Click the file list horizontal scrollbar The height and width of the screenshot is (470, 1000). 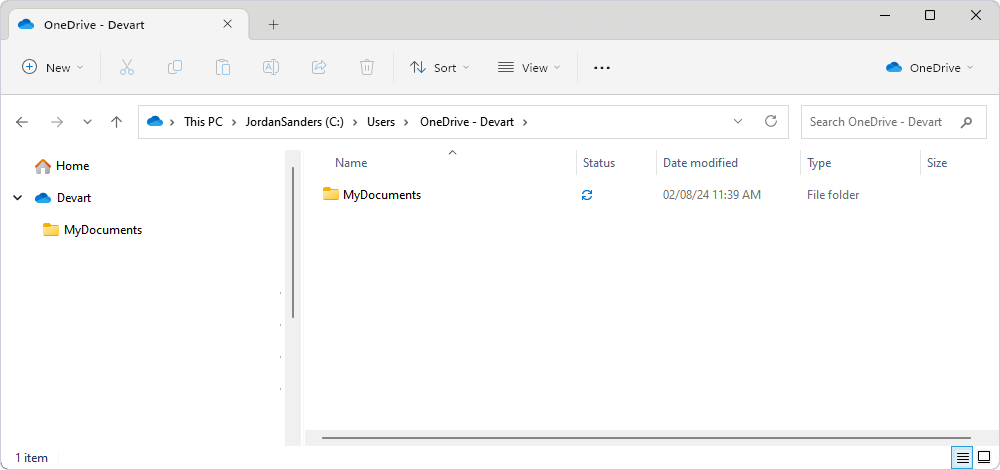(646, 438)
